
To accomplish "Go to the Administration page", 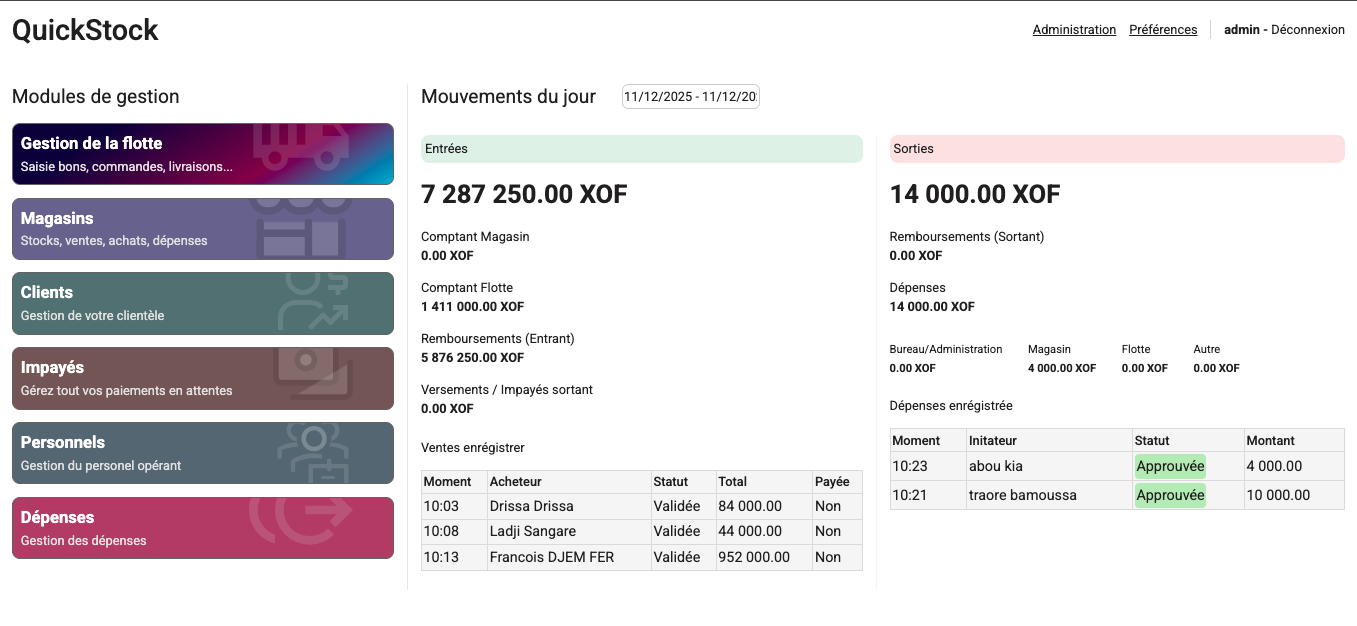I will [x=1074, y=30].
